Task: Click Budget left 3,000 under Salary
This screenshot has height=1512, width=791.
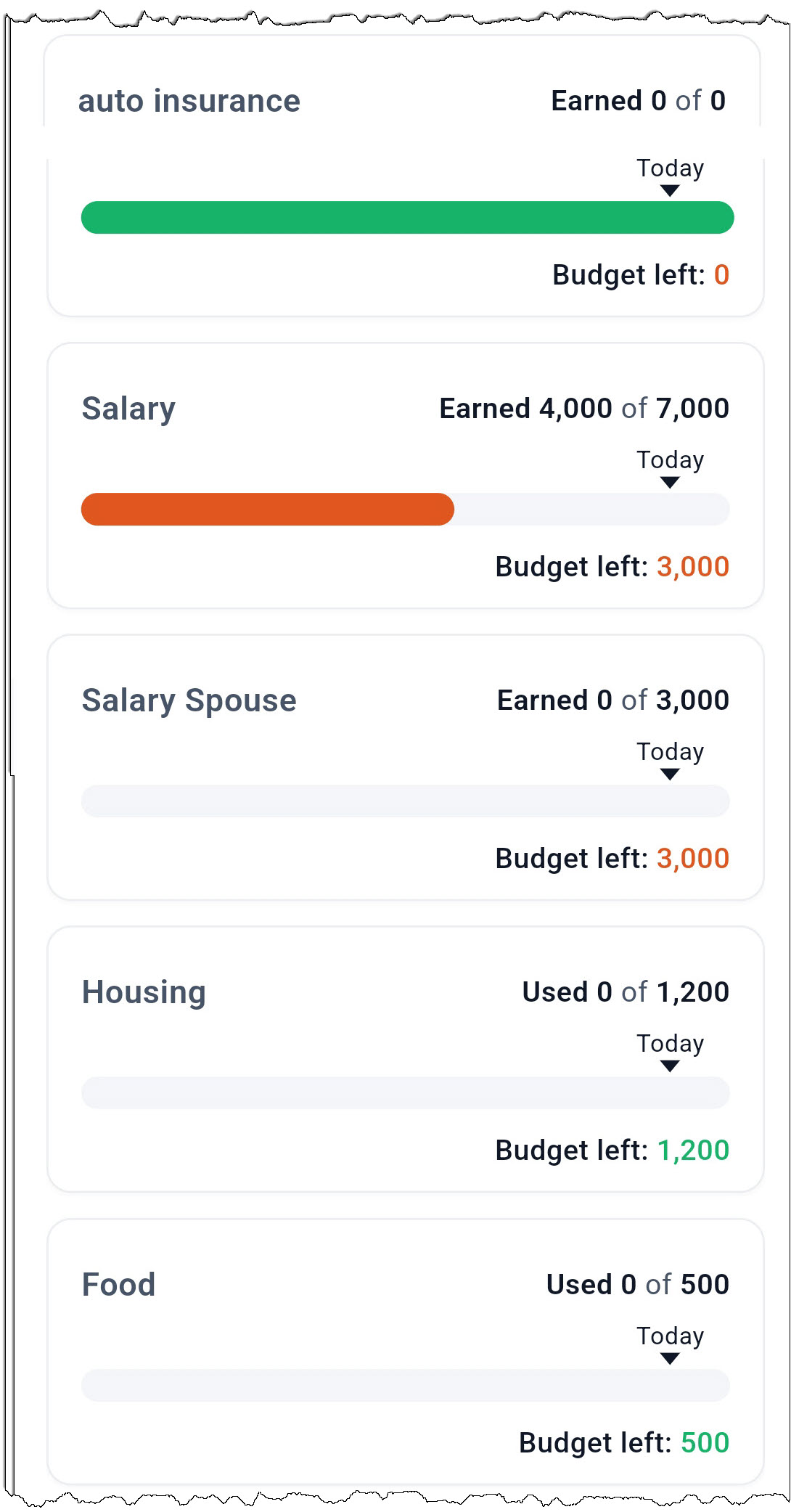Action: [612, 567]
